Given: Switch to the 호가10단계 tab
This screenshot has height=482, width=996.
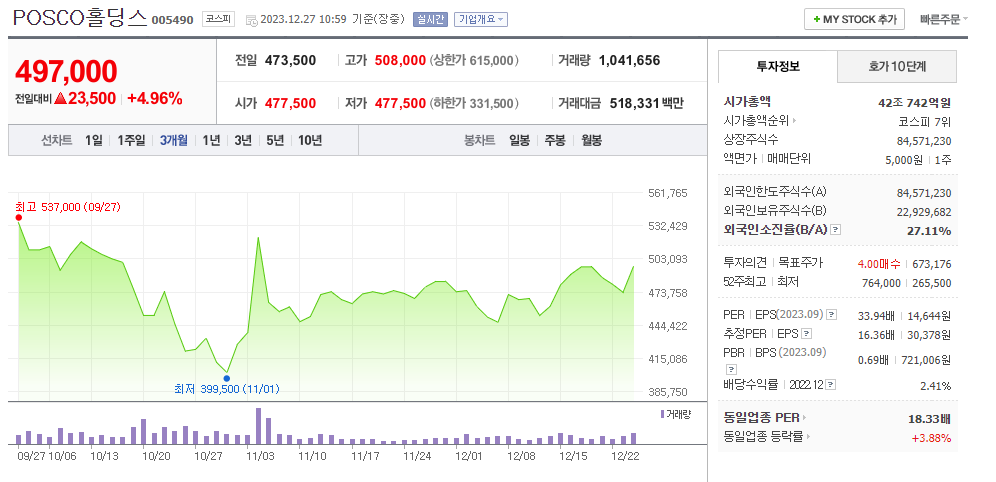Looking at the screenshot, I should pos(897,66).
